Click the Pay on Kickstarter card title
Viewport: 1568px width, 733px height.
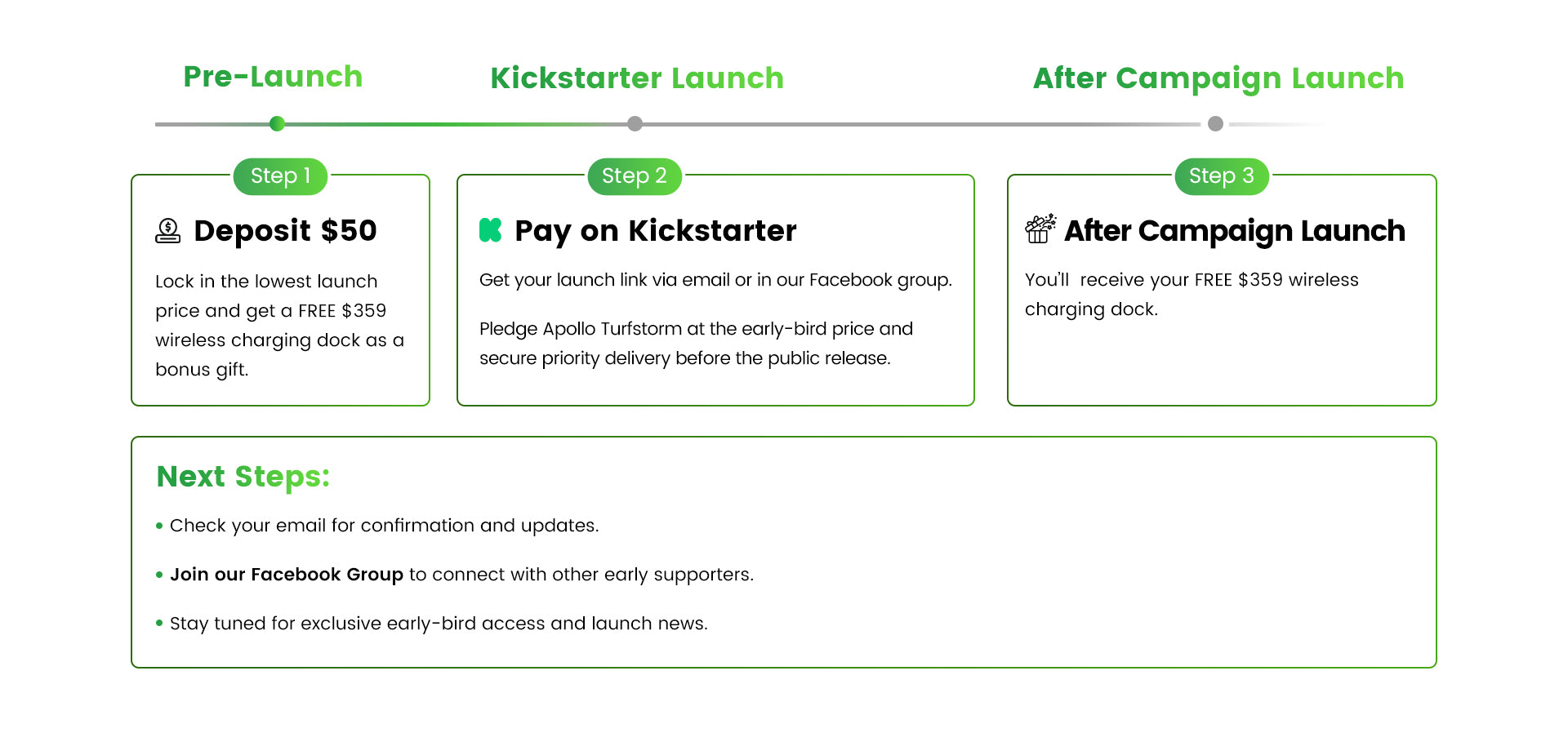point(655,231)
